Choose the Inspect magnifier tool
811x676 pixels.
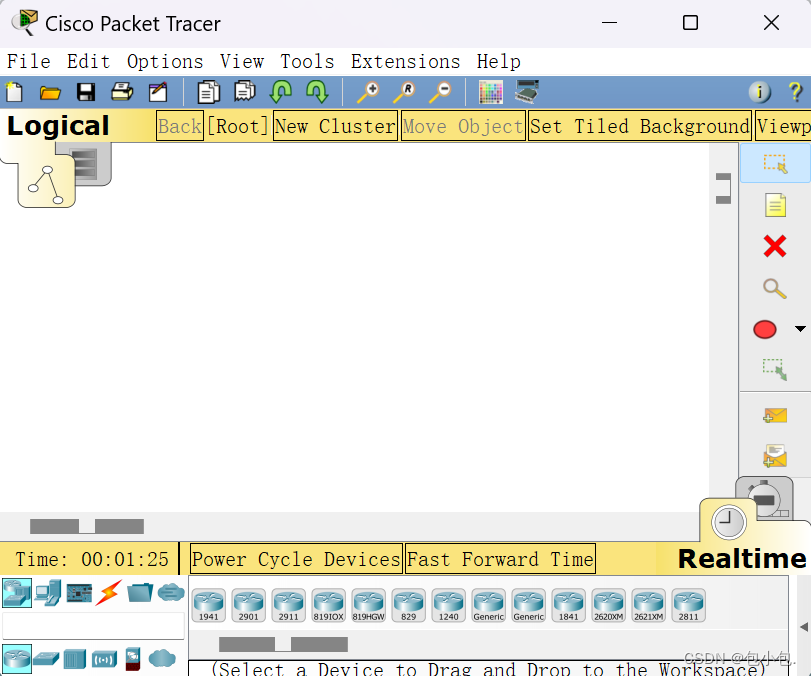[x=775, y=288]
